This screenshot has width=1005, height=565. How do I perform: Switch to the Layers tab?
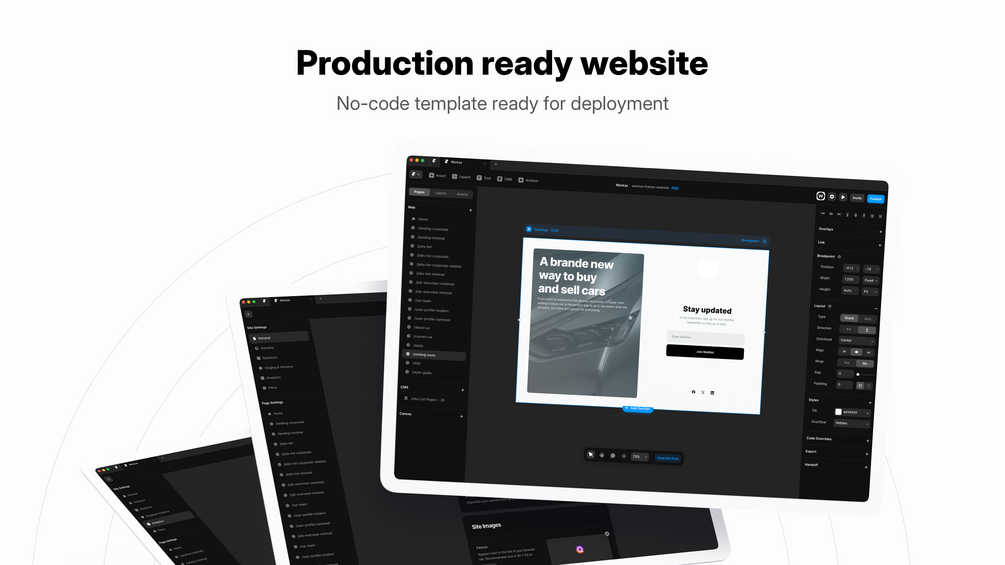click(440, 193)
